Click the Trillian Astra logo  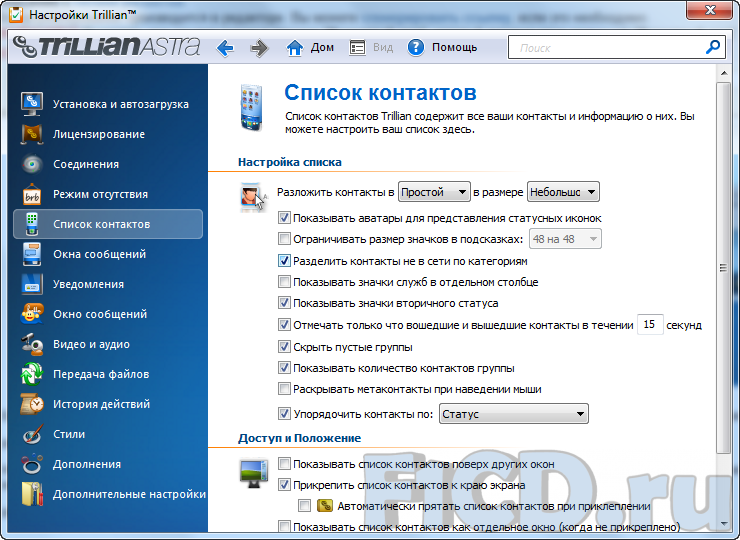coord(107,47)
